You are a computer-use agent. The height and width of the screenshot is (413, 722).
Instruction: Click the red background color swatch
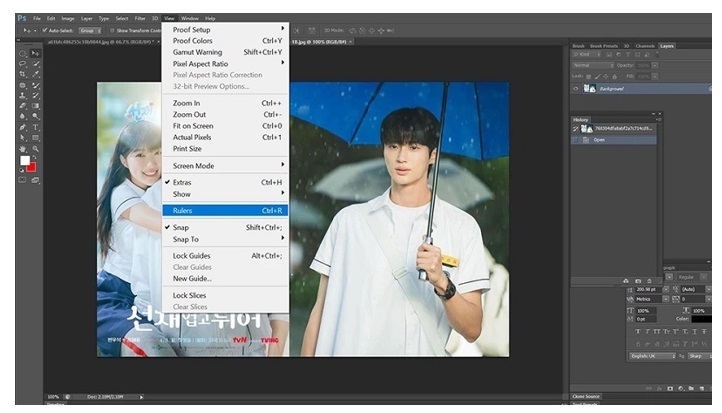pyautogui.click(x=31, y=165)
